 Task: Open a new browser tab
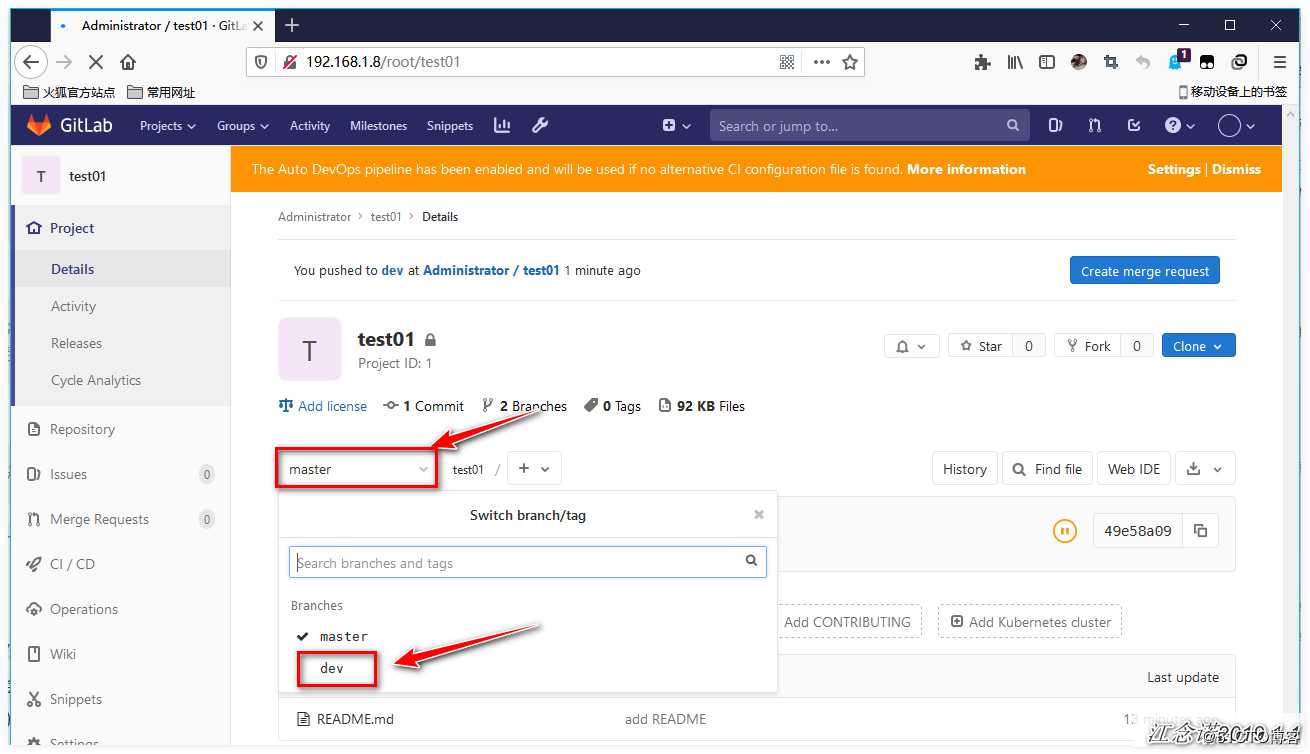(292, 25)
